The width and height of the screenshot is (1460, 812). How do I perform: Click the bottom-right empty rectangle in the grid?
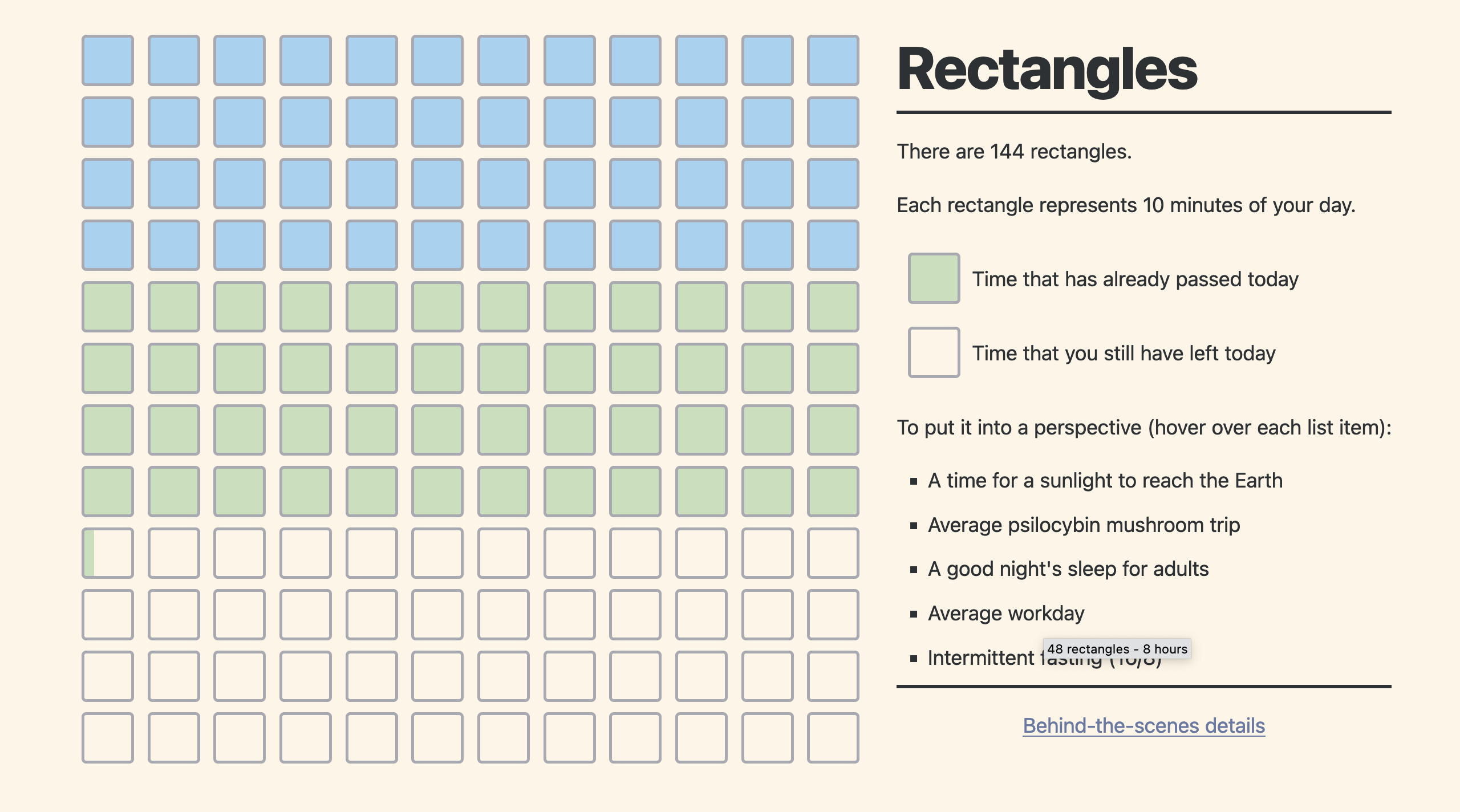coord(834,736)
